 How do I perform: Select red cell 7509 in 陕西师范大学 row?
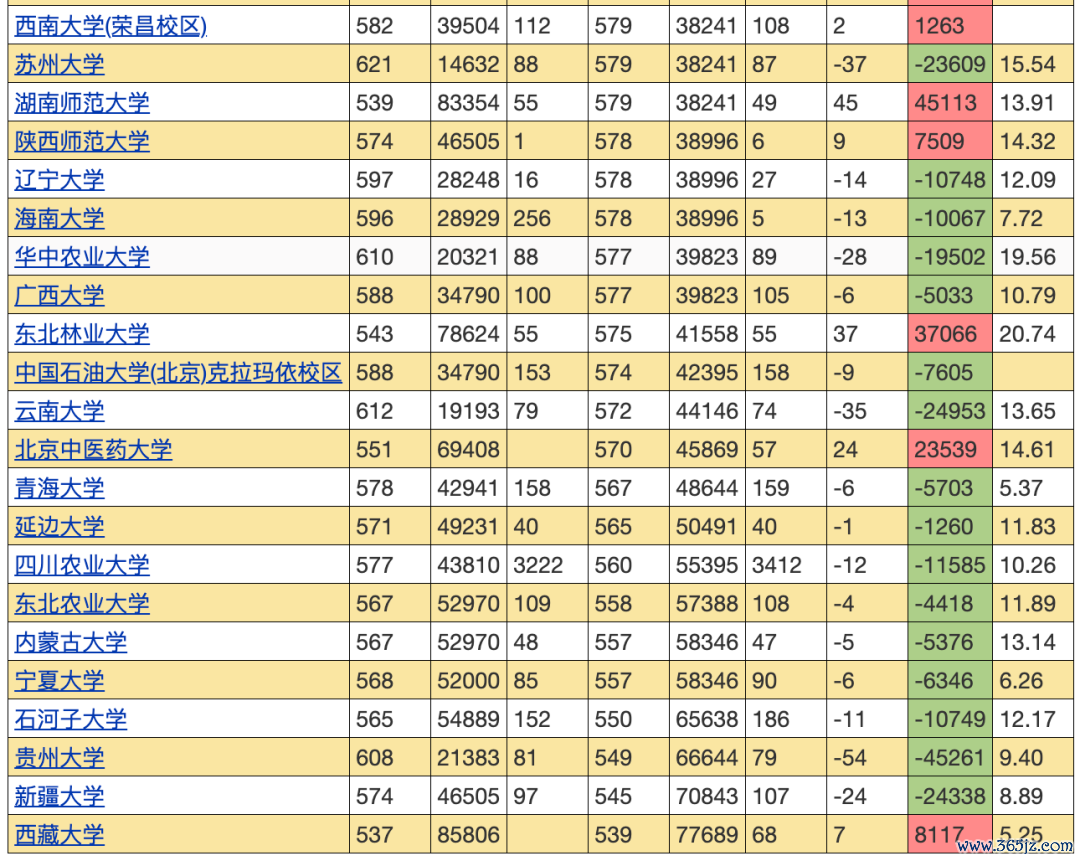950,142
